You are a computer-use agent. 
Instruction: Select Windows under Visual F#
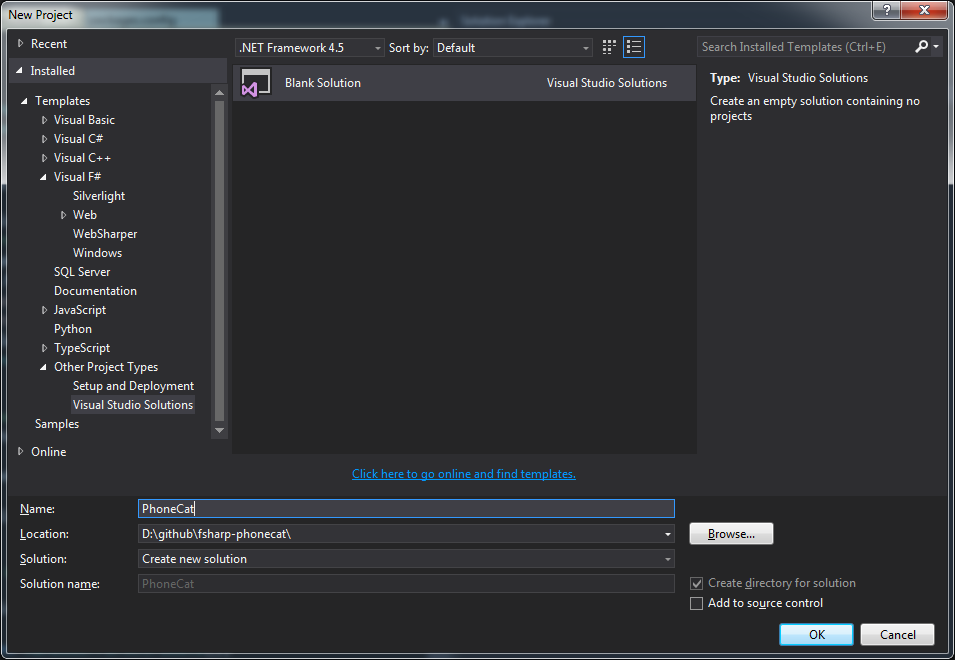click(x=97, y=253)
